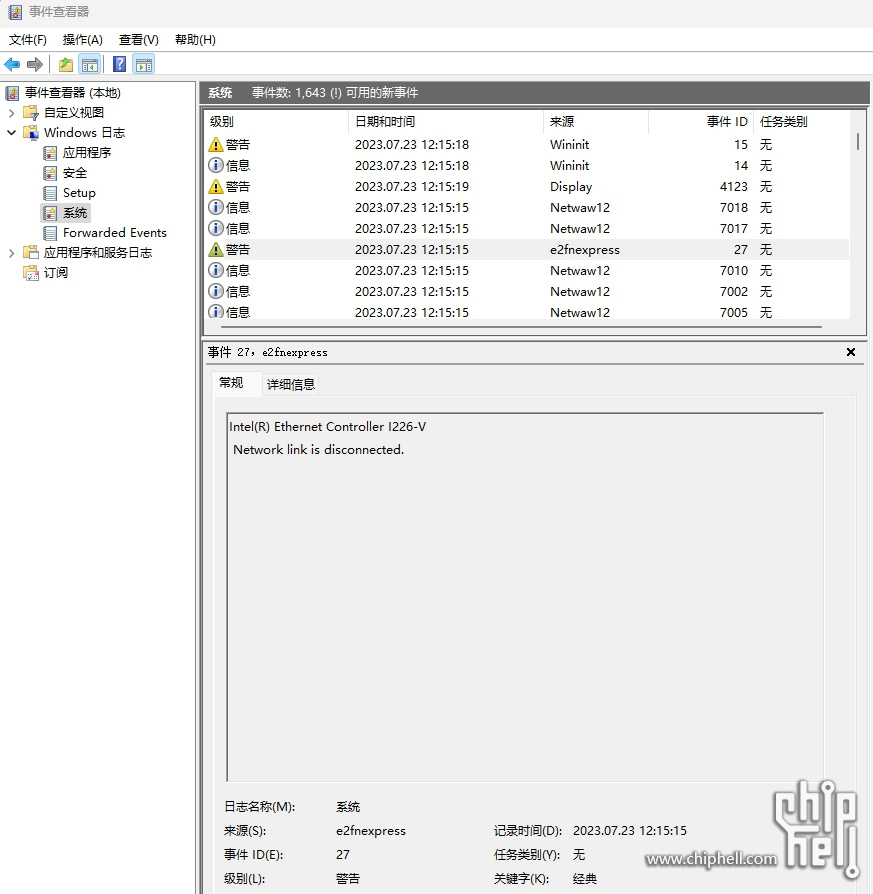Select the Netwaw12 event 7017 row
The height and width of the screenshot is (894, 873).
click(x=527, y=229)
